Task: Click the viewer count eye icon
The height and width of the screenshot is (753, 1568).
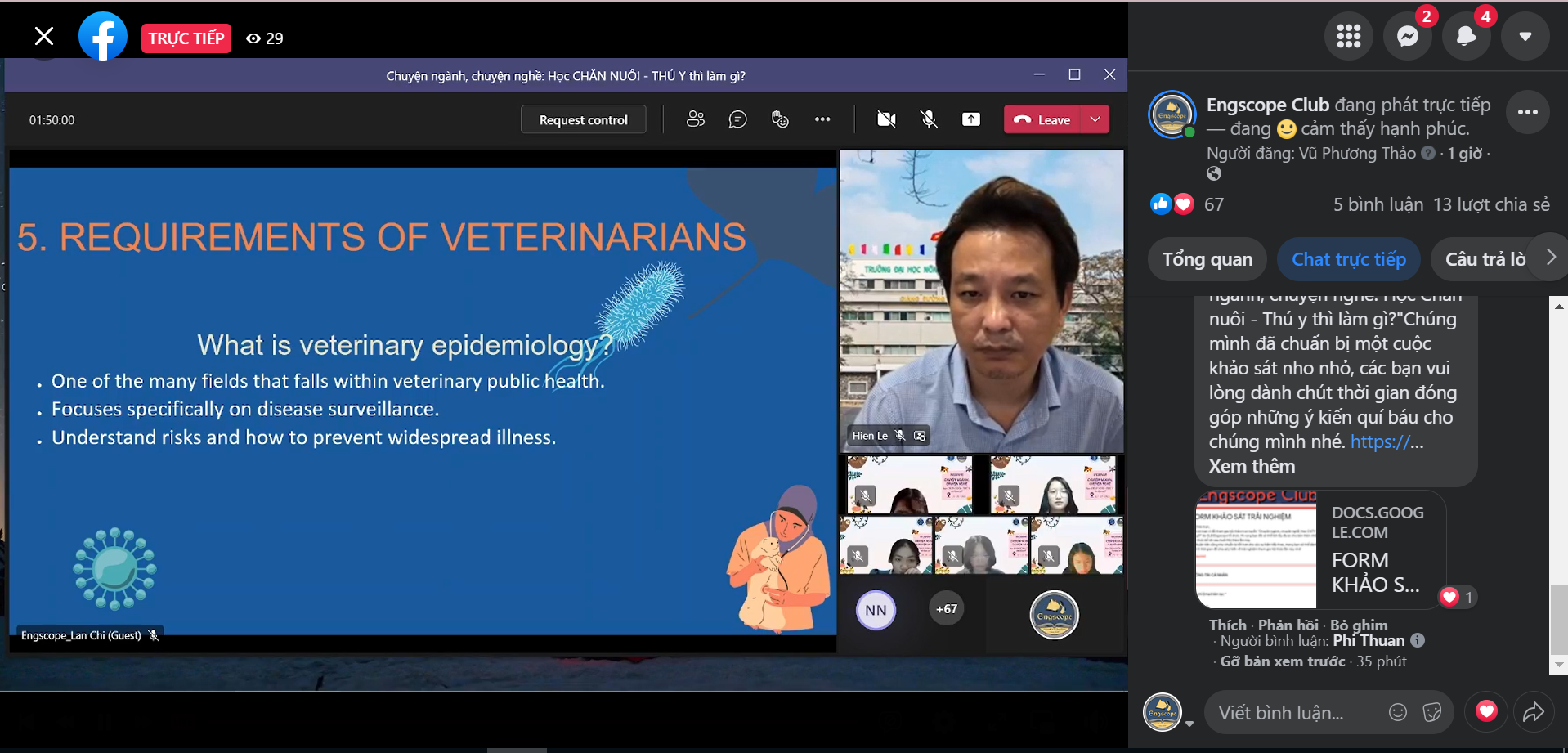Action: click(x=253, y=38)
